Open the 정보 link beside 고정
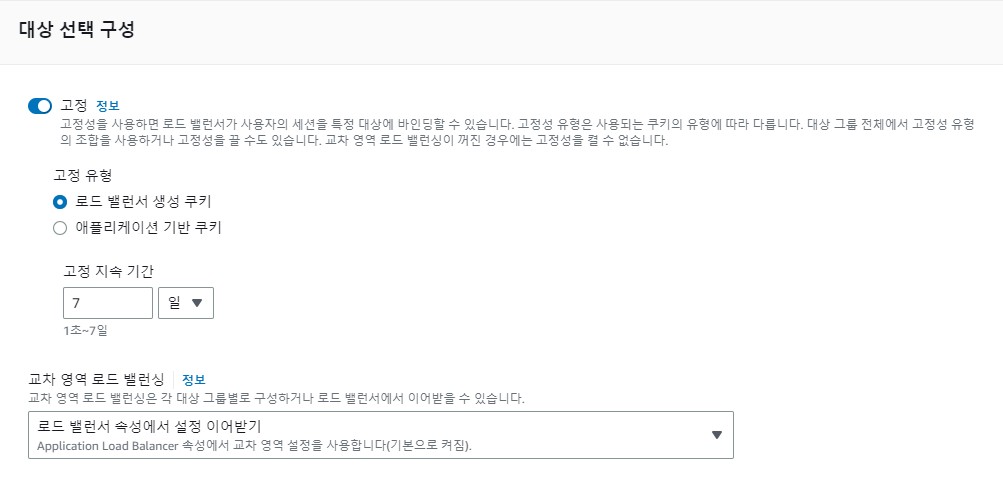Viewport: 1003px width, 489px height. pos(107,105)
